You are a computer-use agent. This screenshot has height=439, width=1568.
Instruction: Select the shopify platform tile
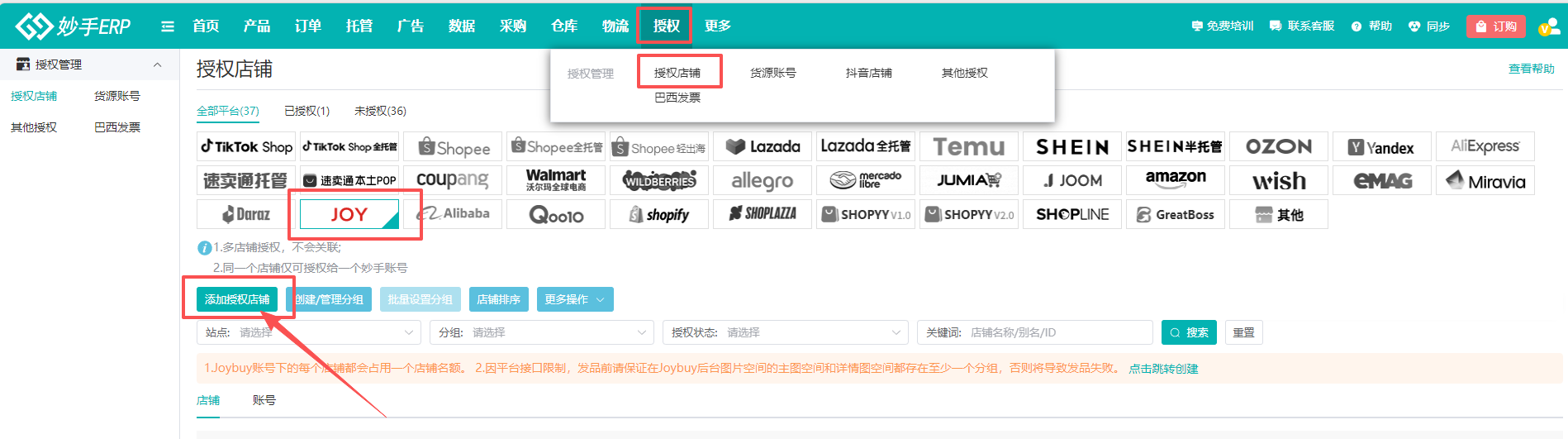[659, 214]
